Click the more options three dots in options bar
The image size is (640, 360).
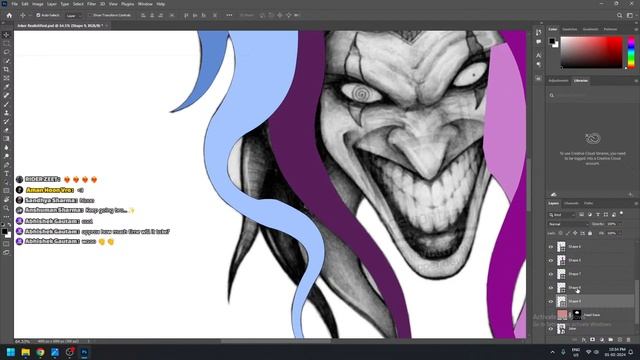(229, 16)
